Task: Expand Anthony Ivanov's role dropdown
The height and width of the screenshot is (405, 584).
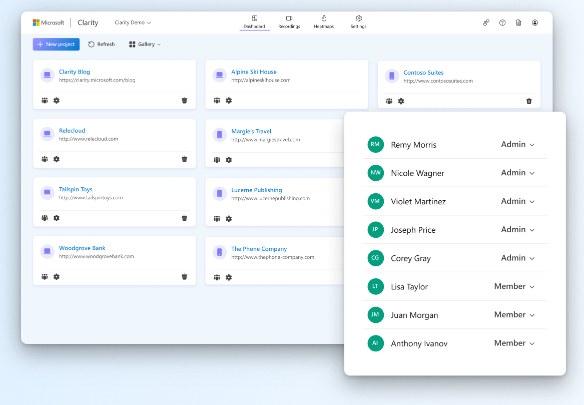Action: (x=514, y=343)
